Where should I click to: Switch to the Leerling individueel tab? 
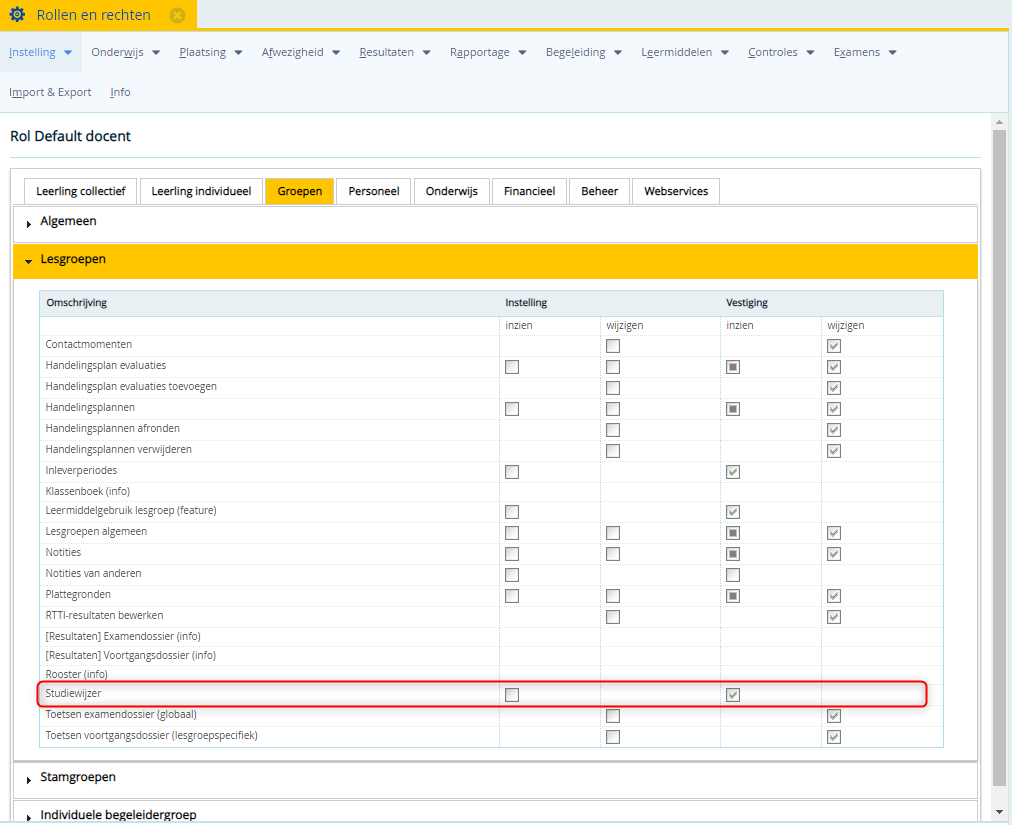tap(201, 191)
